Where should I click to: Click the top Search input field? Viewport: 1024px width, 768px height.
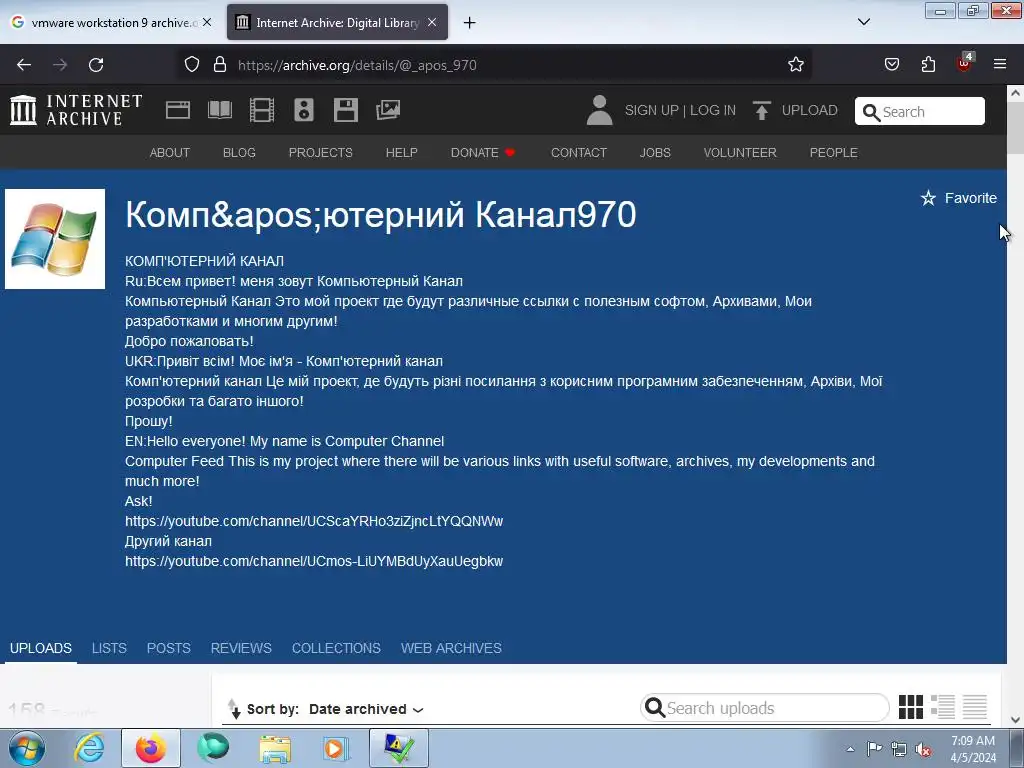[920, 111]
